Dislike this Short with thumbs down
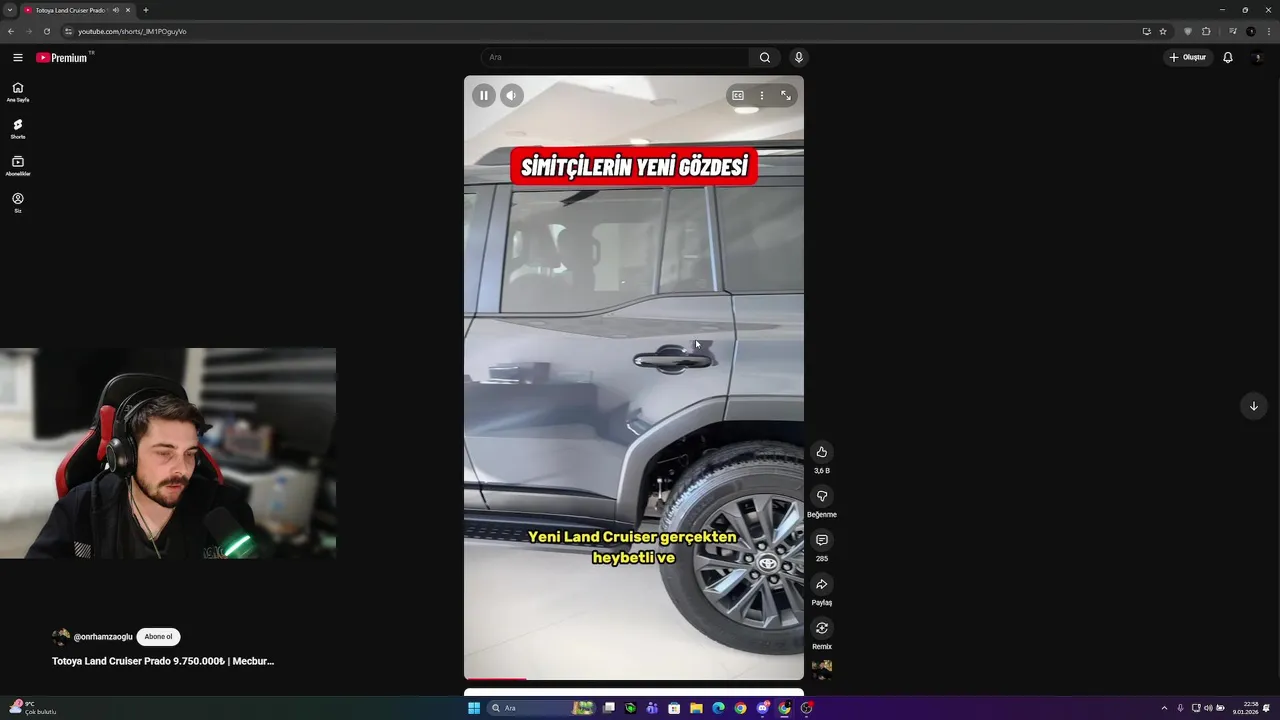The height and width of the screenshot is (720, 1280). [822, 496]
